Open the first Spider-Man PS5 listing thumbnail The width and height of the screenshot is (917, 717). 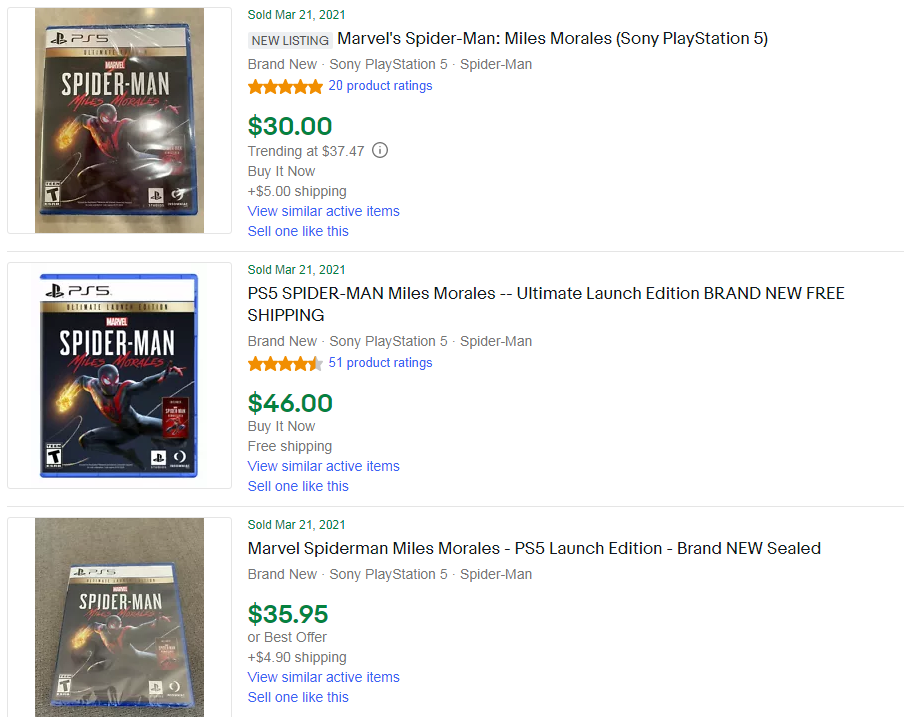(119, 120)
